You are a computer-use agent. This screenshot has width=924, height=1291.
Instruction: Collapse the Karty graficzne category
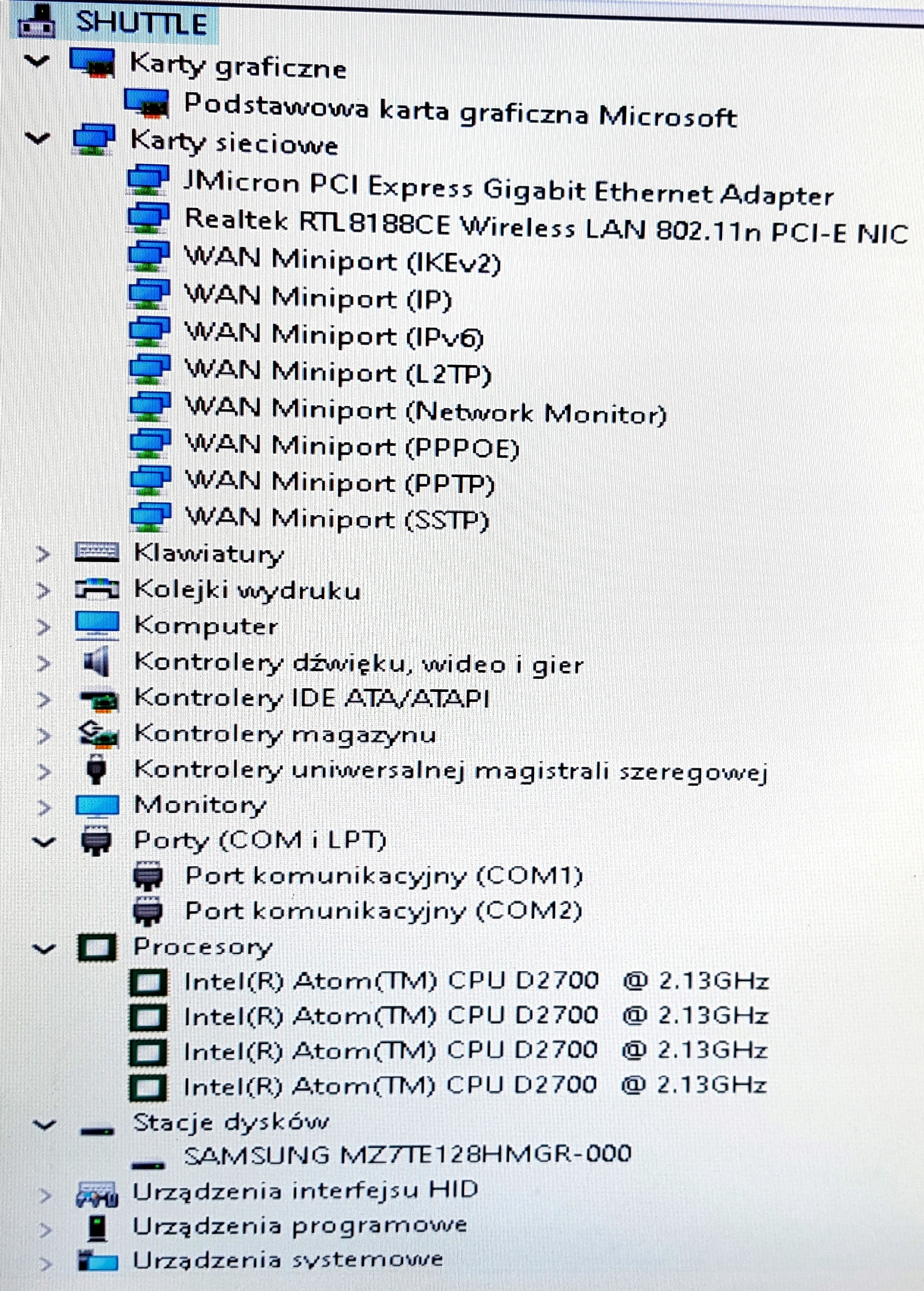coord(38,60)
